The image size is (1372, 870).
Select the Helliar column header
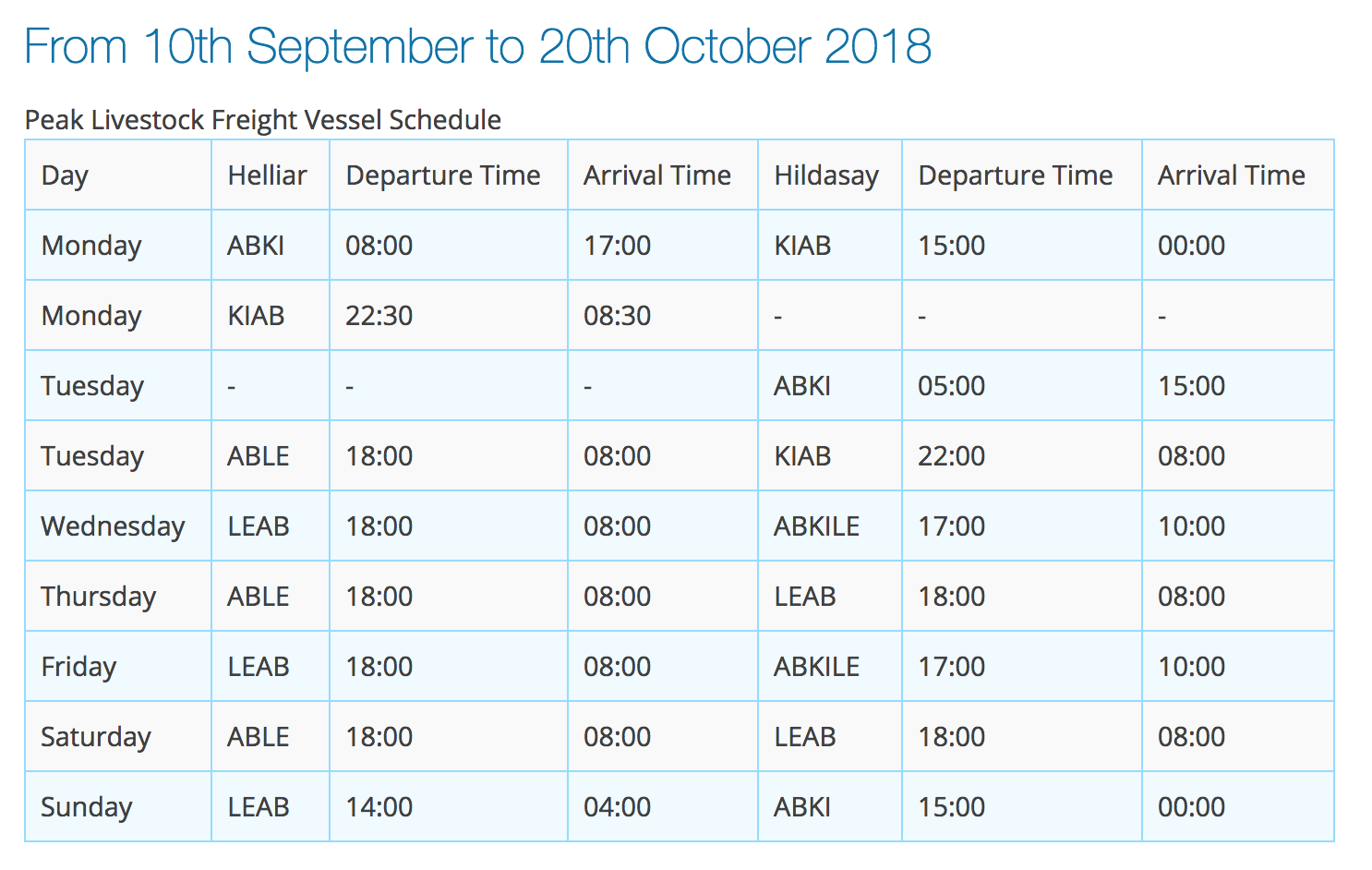point(271,175)
